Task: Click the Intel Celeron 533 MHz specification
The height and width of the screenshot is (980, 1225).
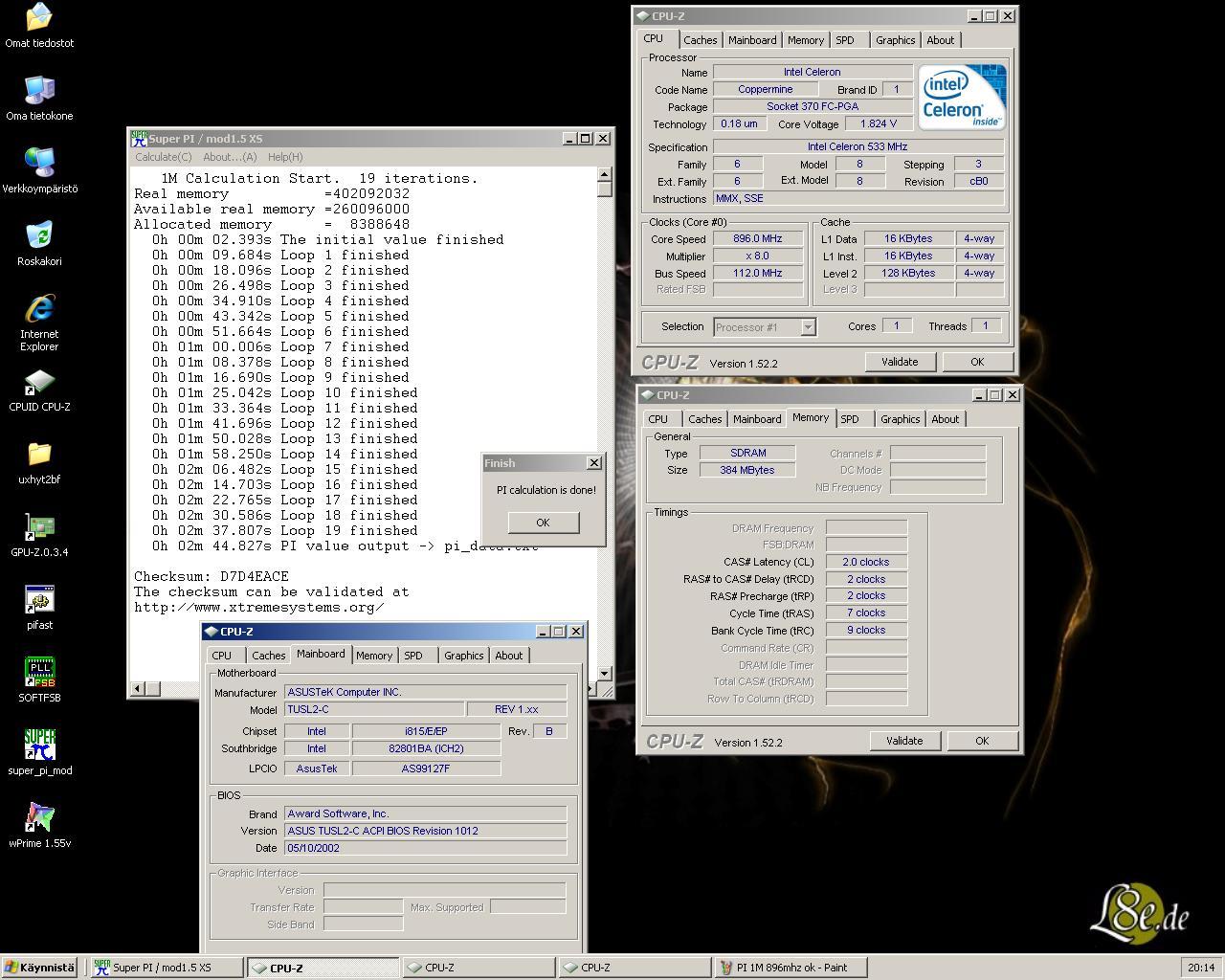Action: click(x=857, y=147)
